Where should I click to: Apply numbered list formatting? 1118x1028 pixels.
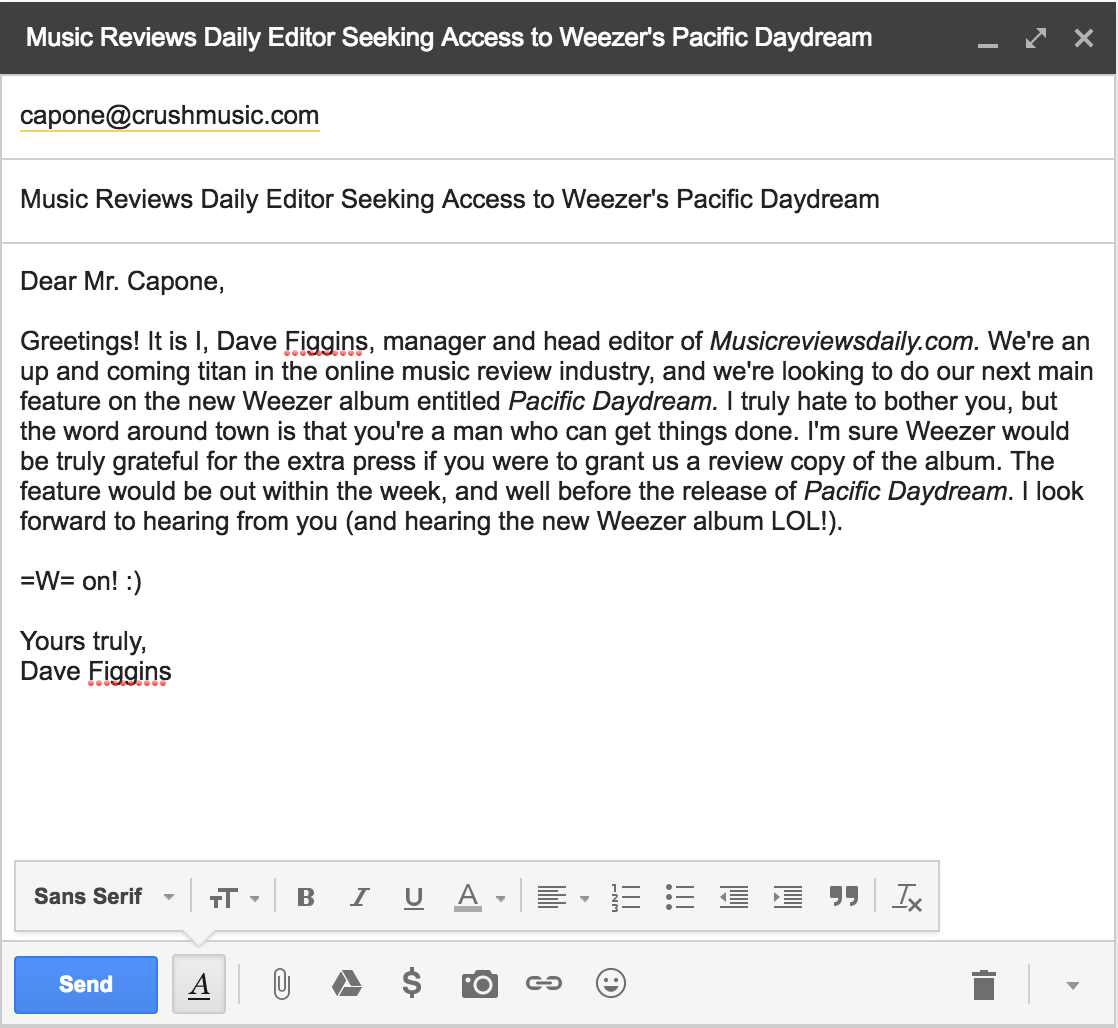[625, 898]
